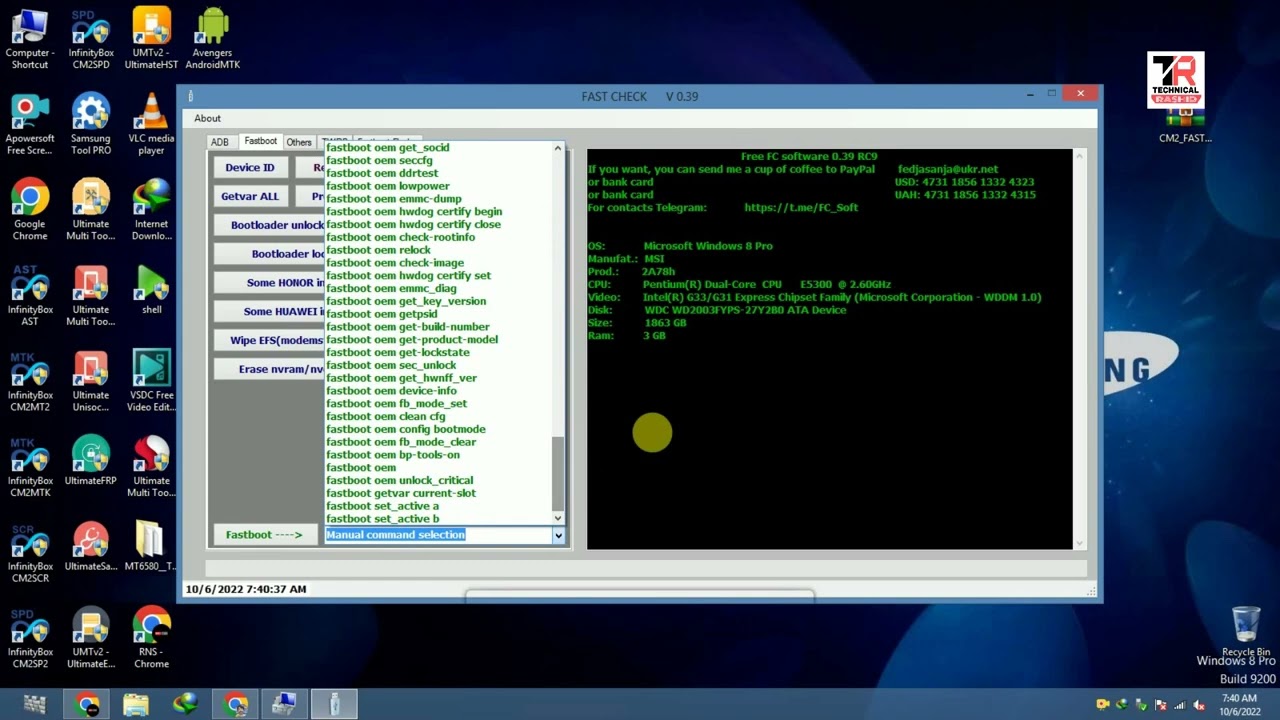Open VLC media player desktop icon
The width and height of the screenshot is (1280, 720).
click(151, 125)
